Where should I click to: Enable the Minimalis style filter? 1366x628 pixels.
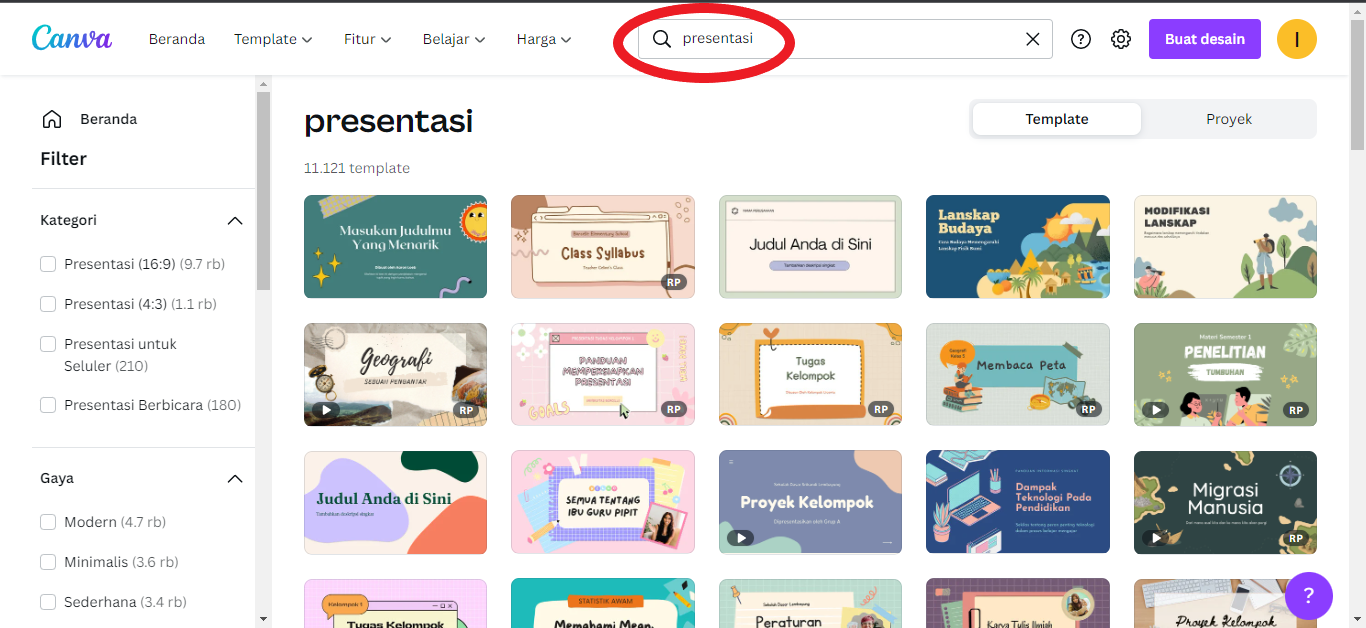pyautogui.click(x=48, y=562)
